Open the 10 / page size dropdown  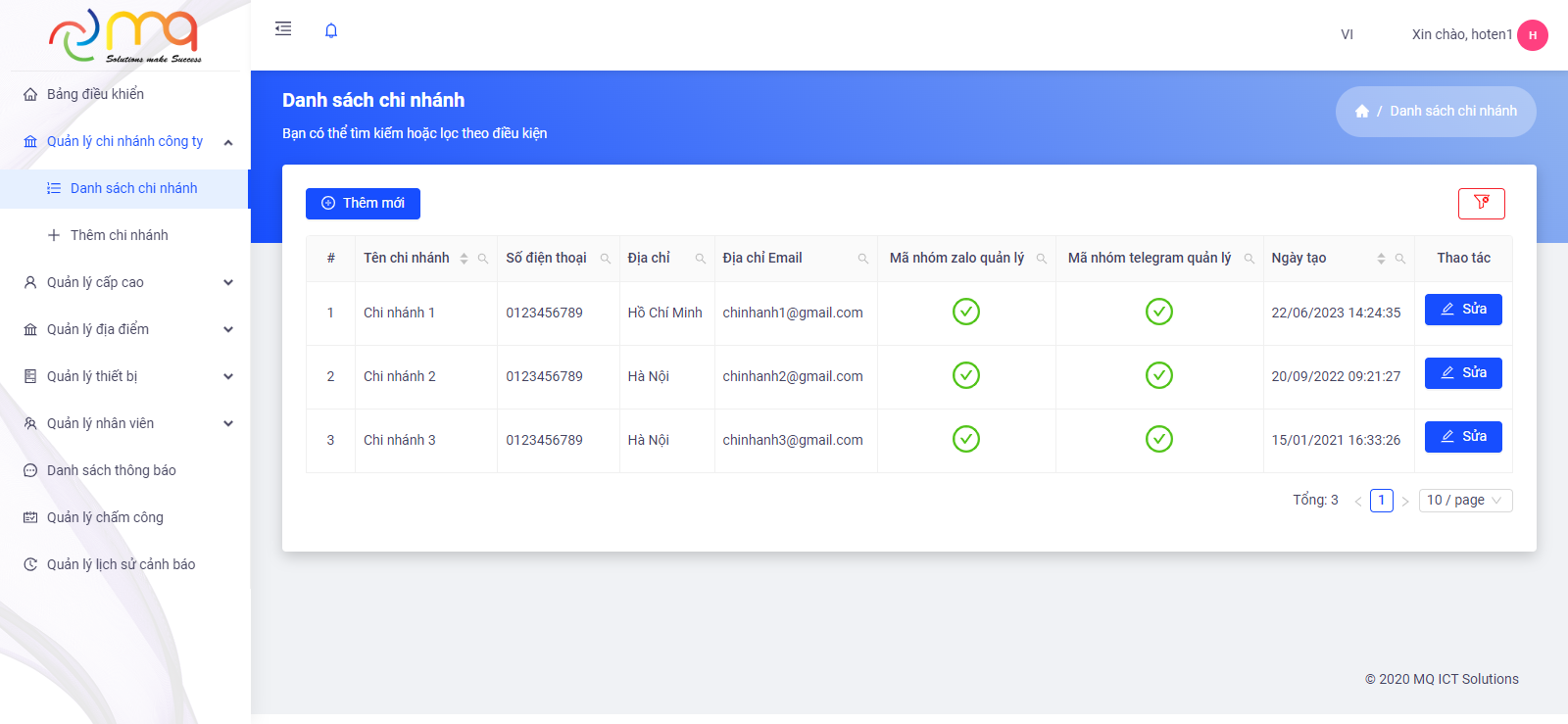(1465, 501)
